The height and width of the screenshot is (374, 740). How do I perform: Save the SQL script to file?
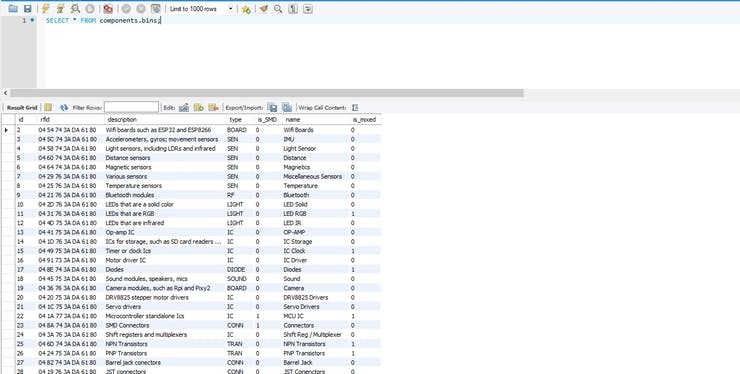(28, 8)
